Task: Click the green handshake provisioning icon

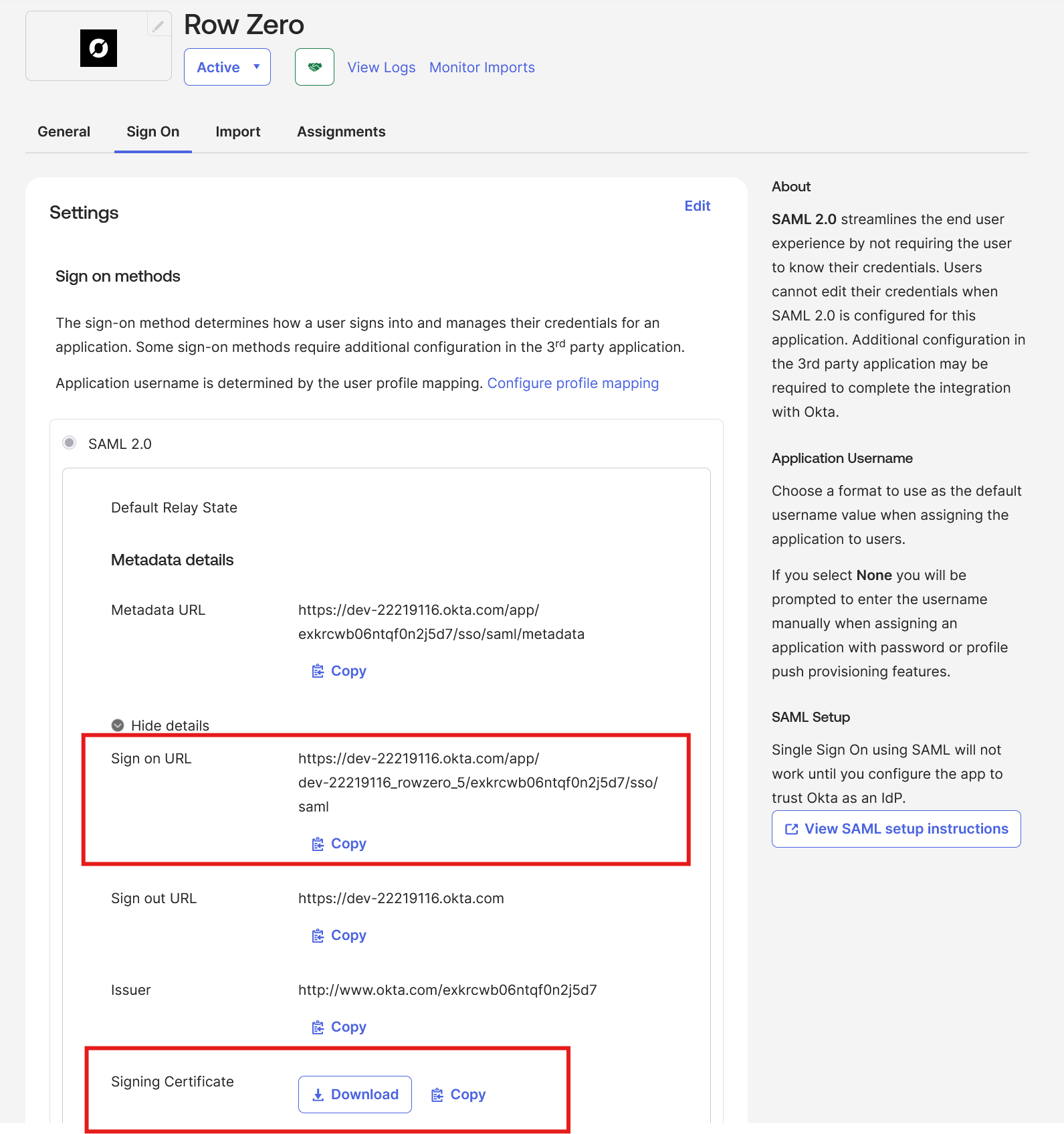Action: (x=314, y=67)
